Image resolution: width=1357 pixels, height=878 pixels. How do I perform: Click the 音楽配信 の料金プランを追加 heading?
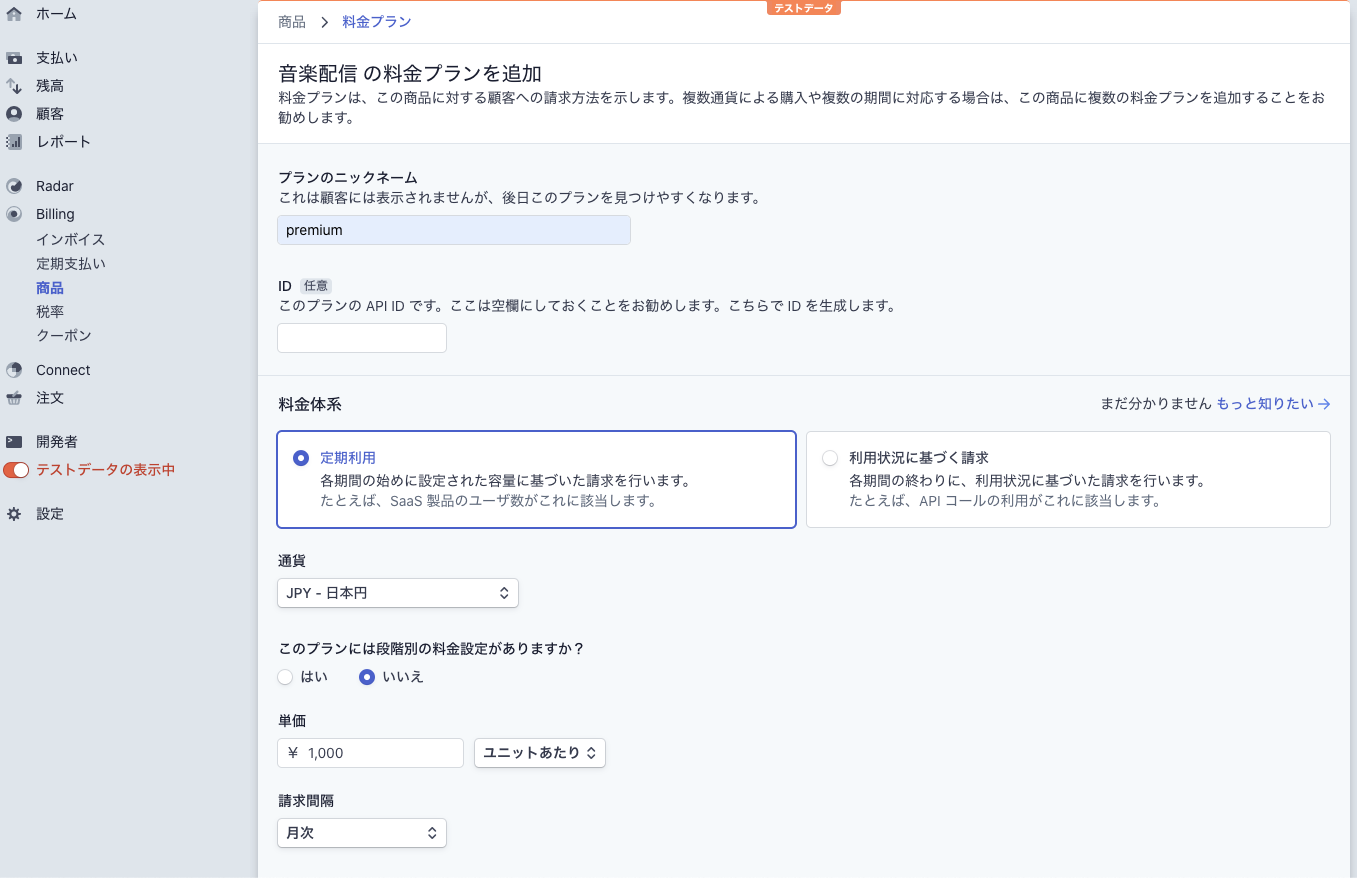click(x=410, y=73)
